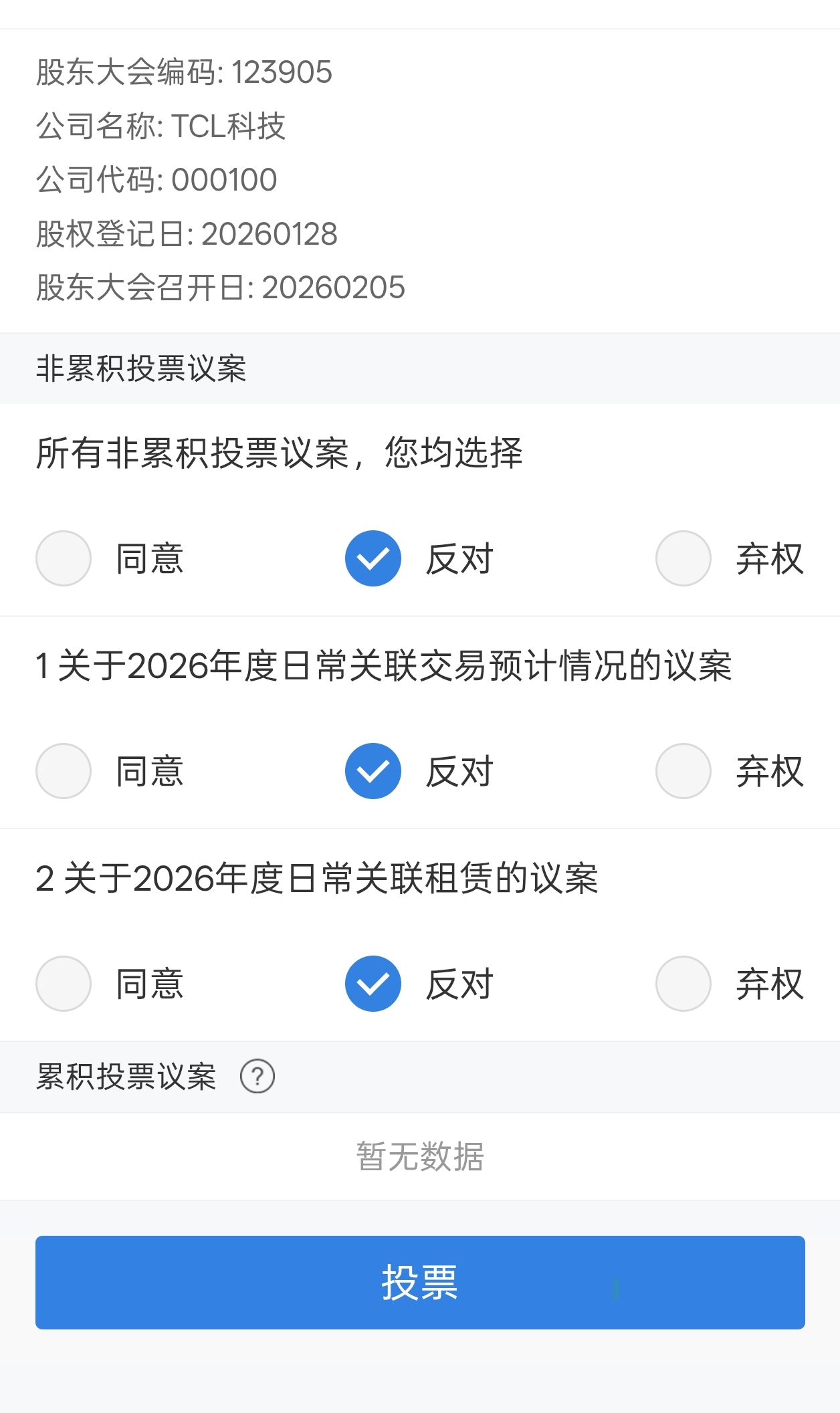This screenshot has height=1413, width=840.
Task: Choose 反对 for proposal 1 关联交易预计情况
Action: [x=373, y=771]
